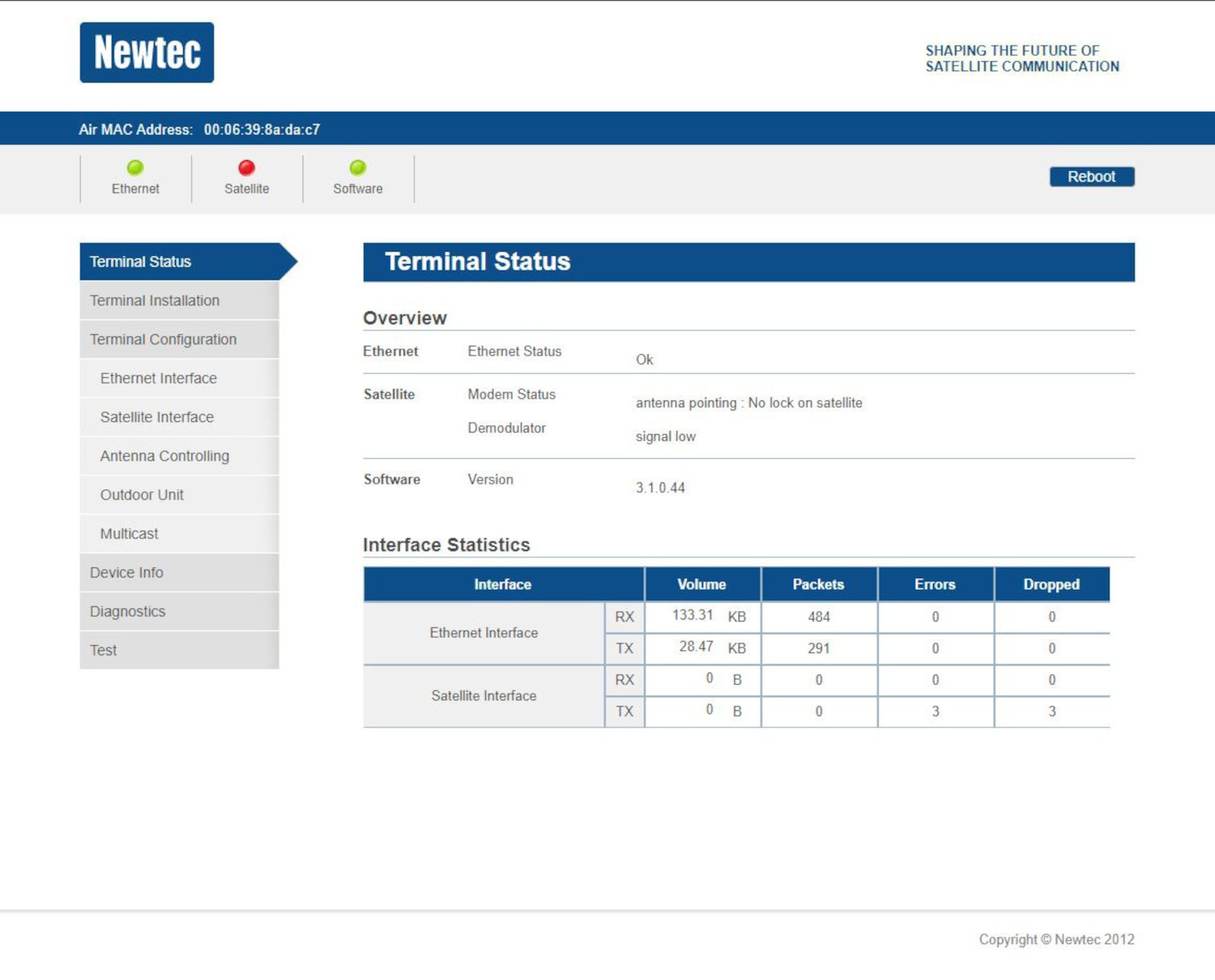The width and height of the screenshot is (1215, 980).
Task: Click the green Software status indicator
Action: click(x=358, y=168)
